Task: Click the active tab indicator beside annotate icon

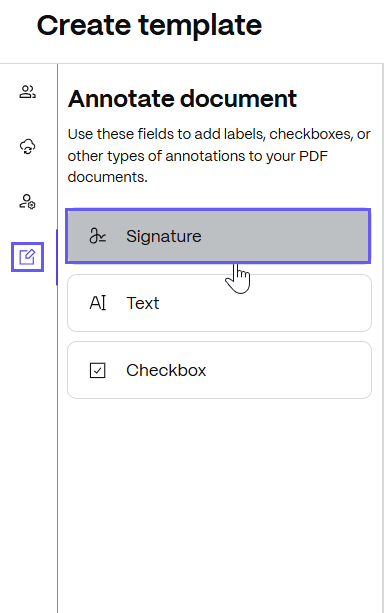Action: (x=57, y=257)
